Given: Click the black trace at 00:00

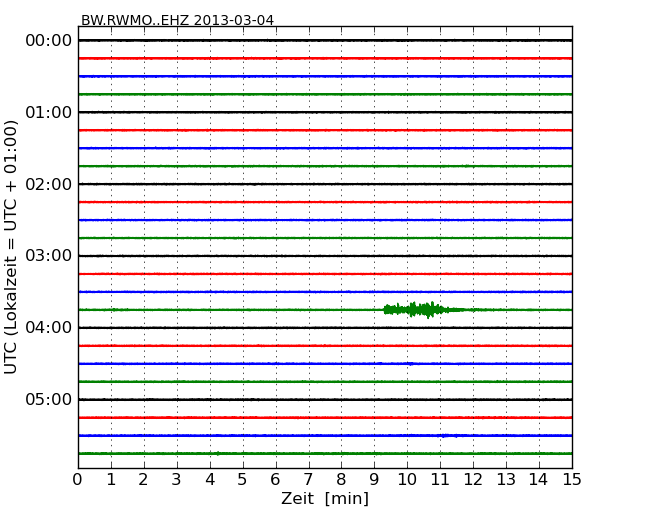Looking at the screenshot, I should pyautogui.click(x=325, y=40).
